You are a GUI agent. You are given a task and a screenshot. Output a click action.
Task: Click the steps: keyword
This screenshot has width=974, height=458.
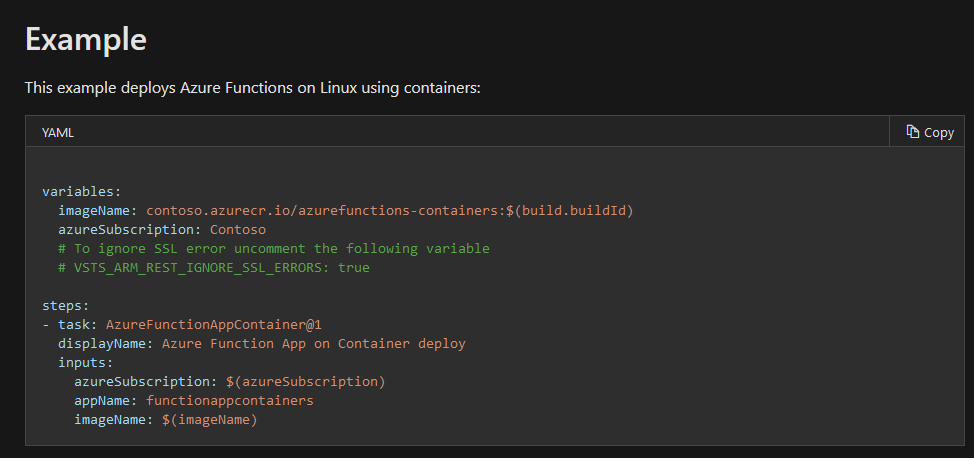[x=66, y=306]
